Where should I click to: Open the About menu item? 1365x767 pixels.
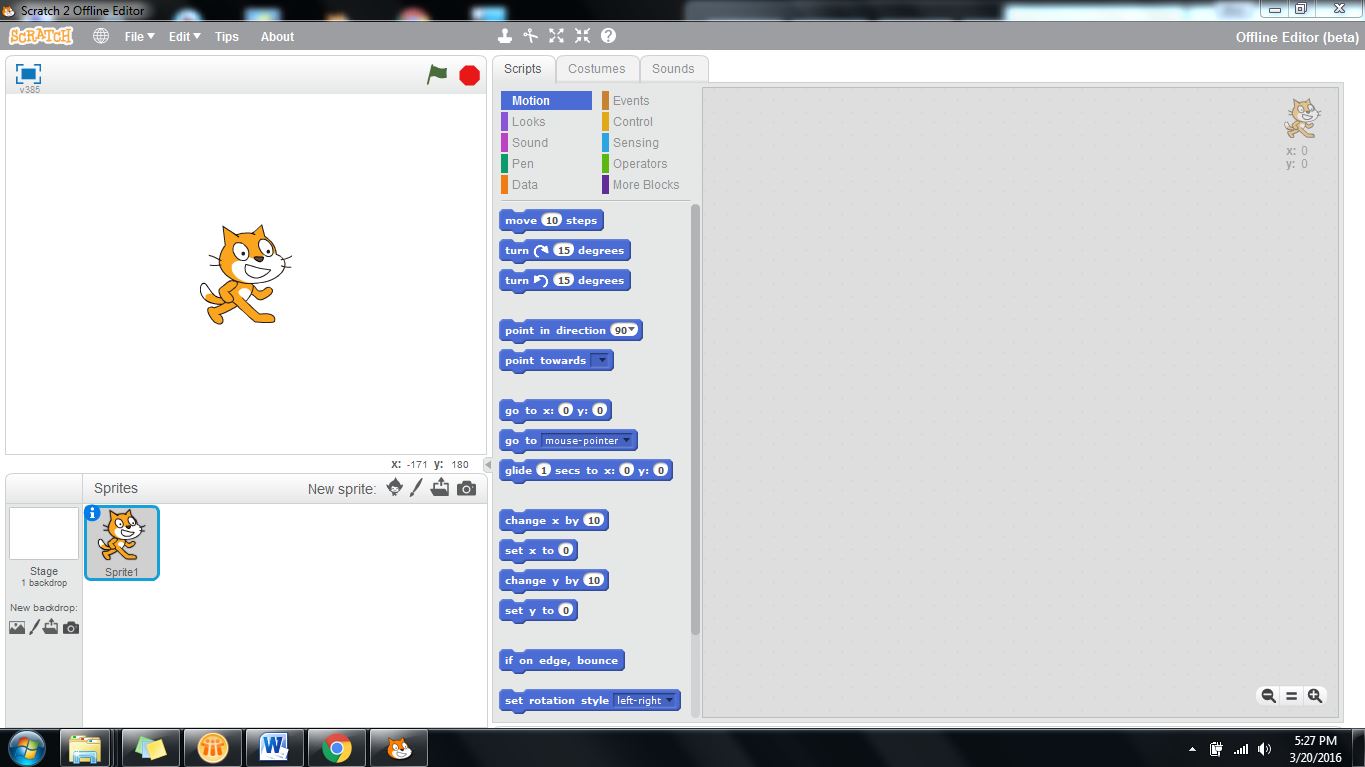(x=277, y=36)
